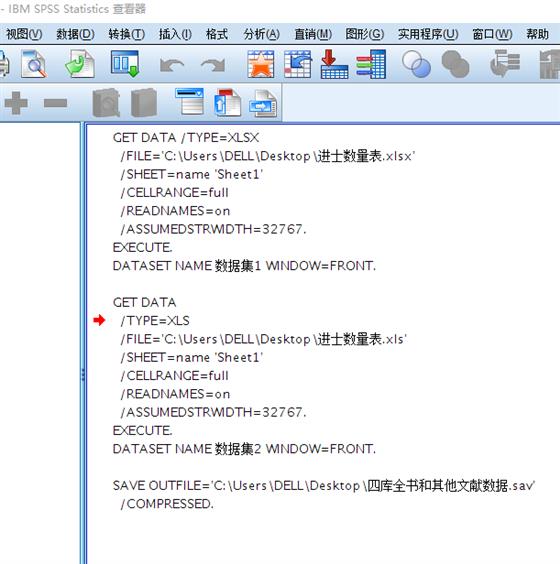Click the Select last output circles icon

[x=416, y=64]
